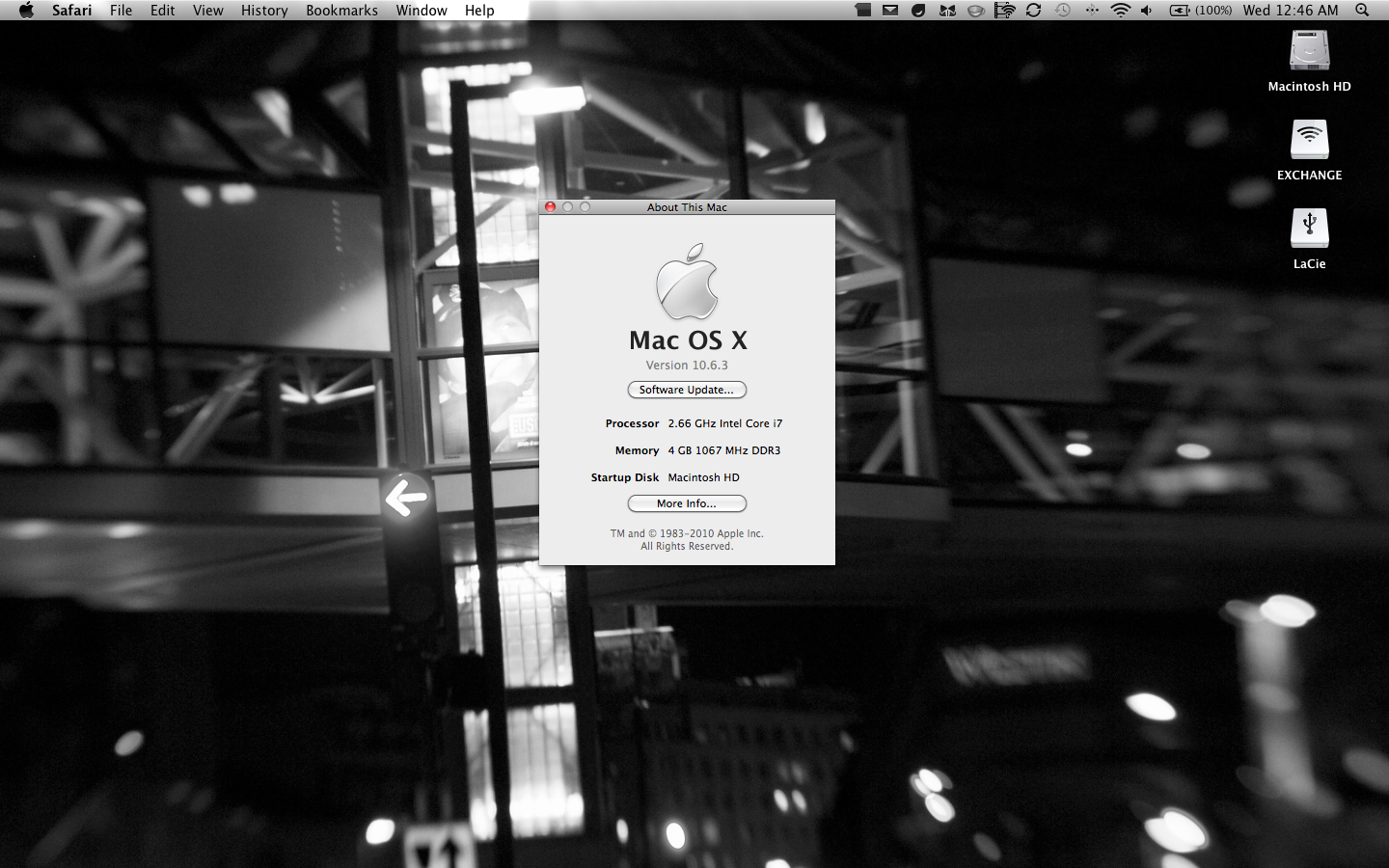Click the More Info... button
Image resolution: width=1389 pixels, height=868 pixels.
(x=687, y=503)
